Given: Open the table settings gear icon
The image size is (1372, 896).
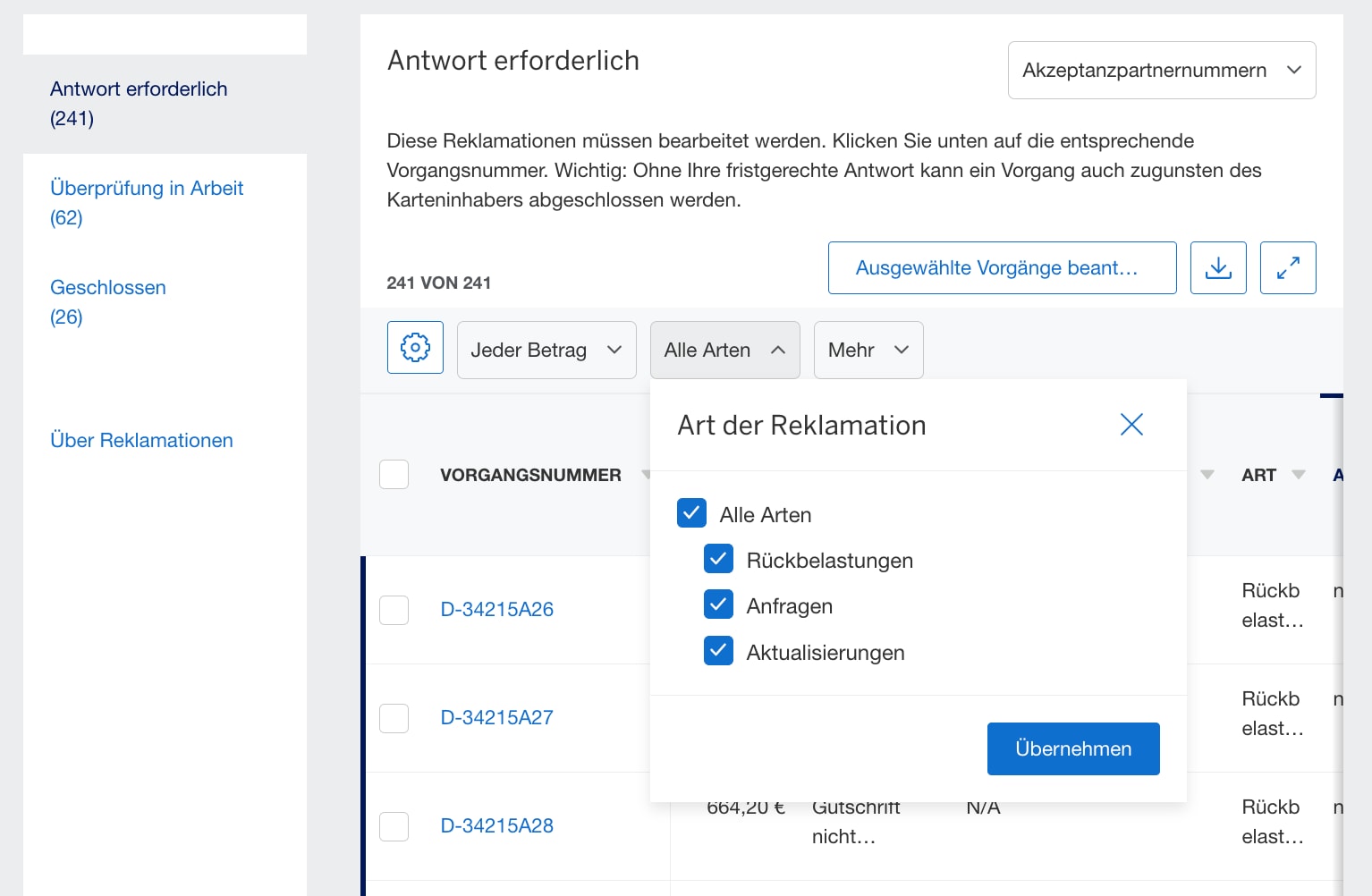Looking at the screenshot, I should point(415,349).
